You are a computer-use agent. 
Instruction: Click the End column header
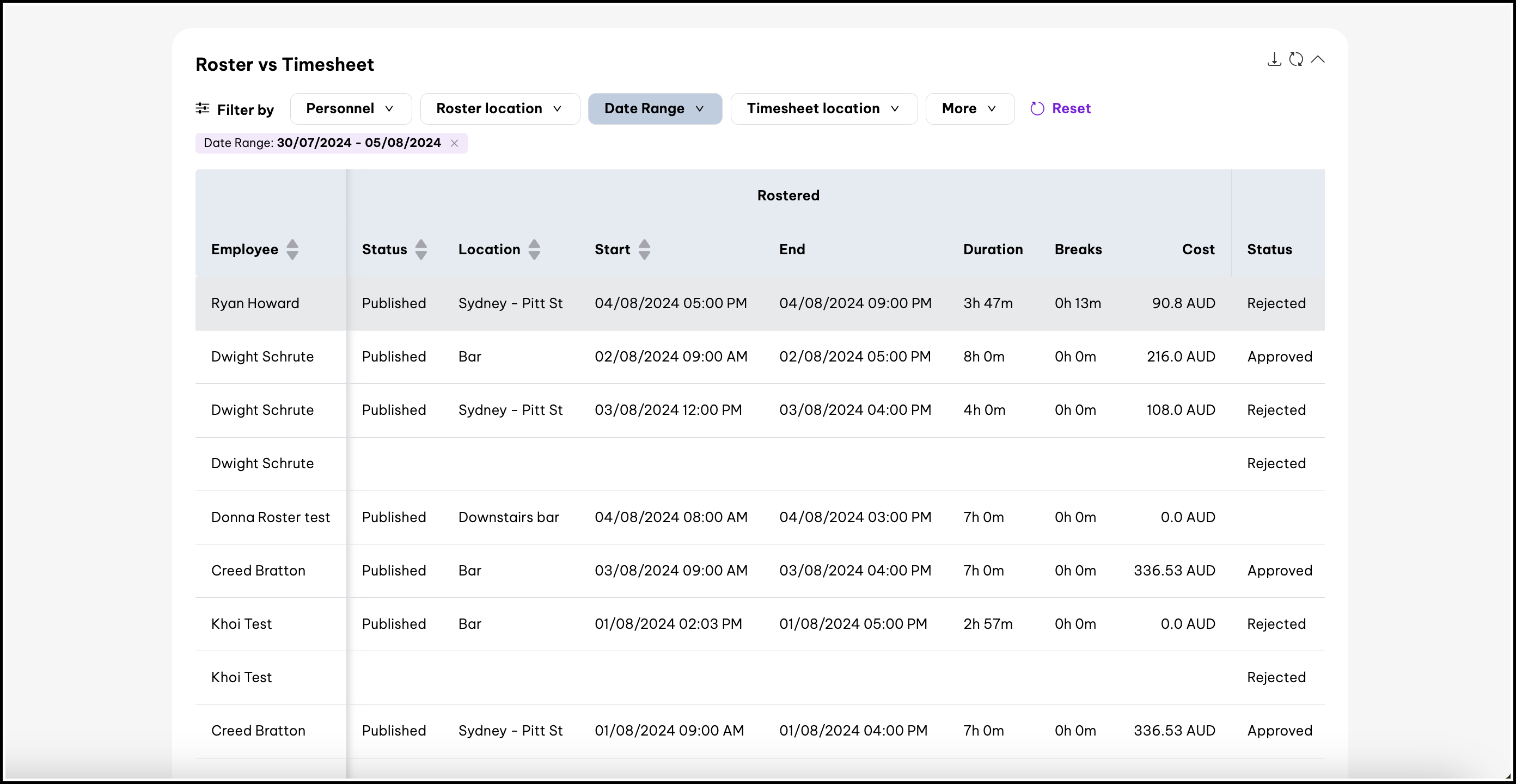pos(792,249)
